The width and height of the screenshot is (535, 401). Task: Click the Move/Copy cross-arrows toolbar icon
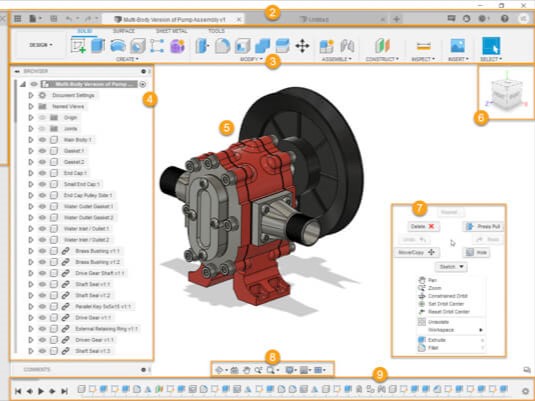[302, 45]
